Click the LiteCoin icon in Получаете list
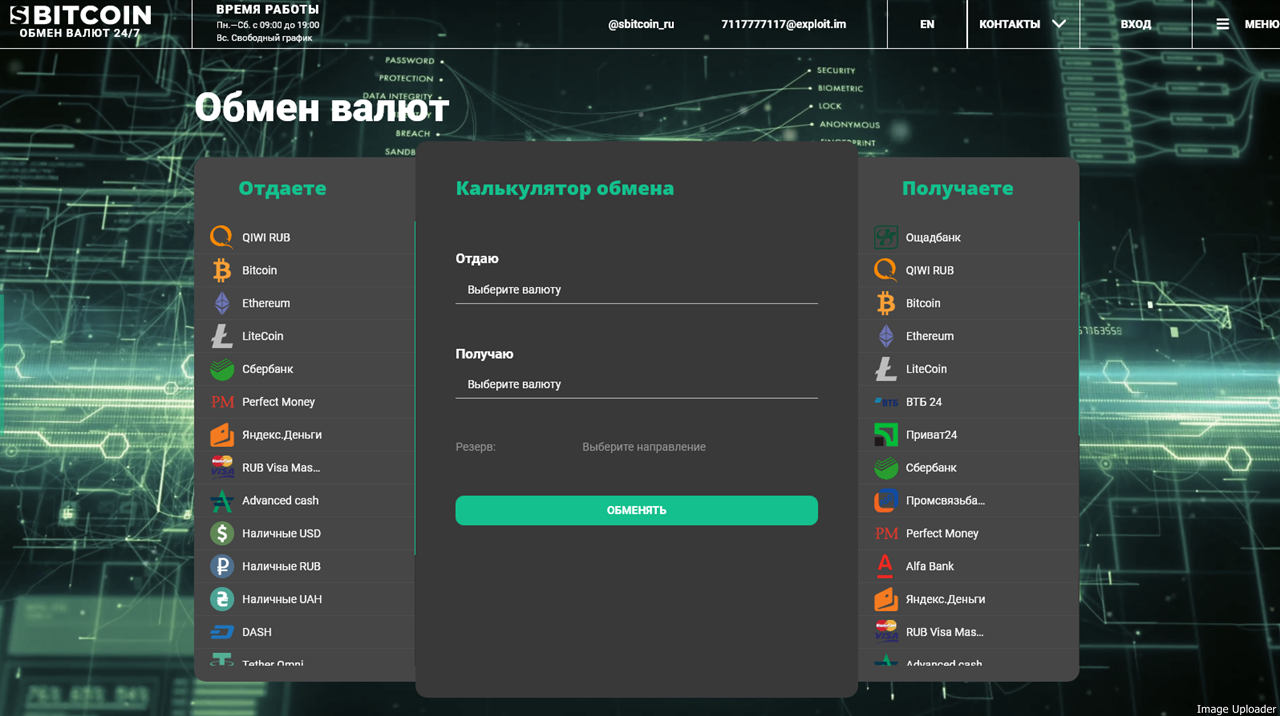This screenshot has width=1280, height=716. 886,369
